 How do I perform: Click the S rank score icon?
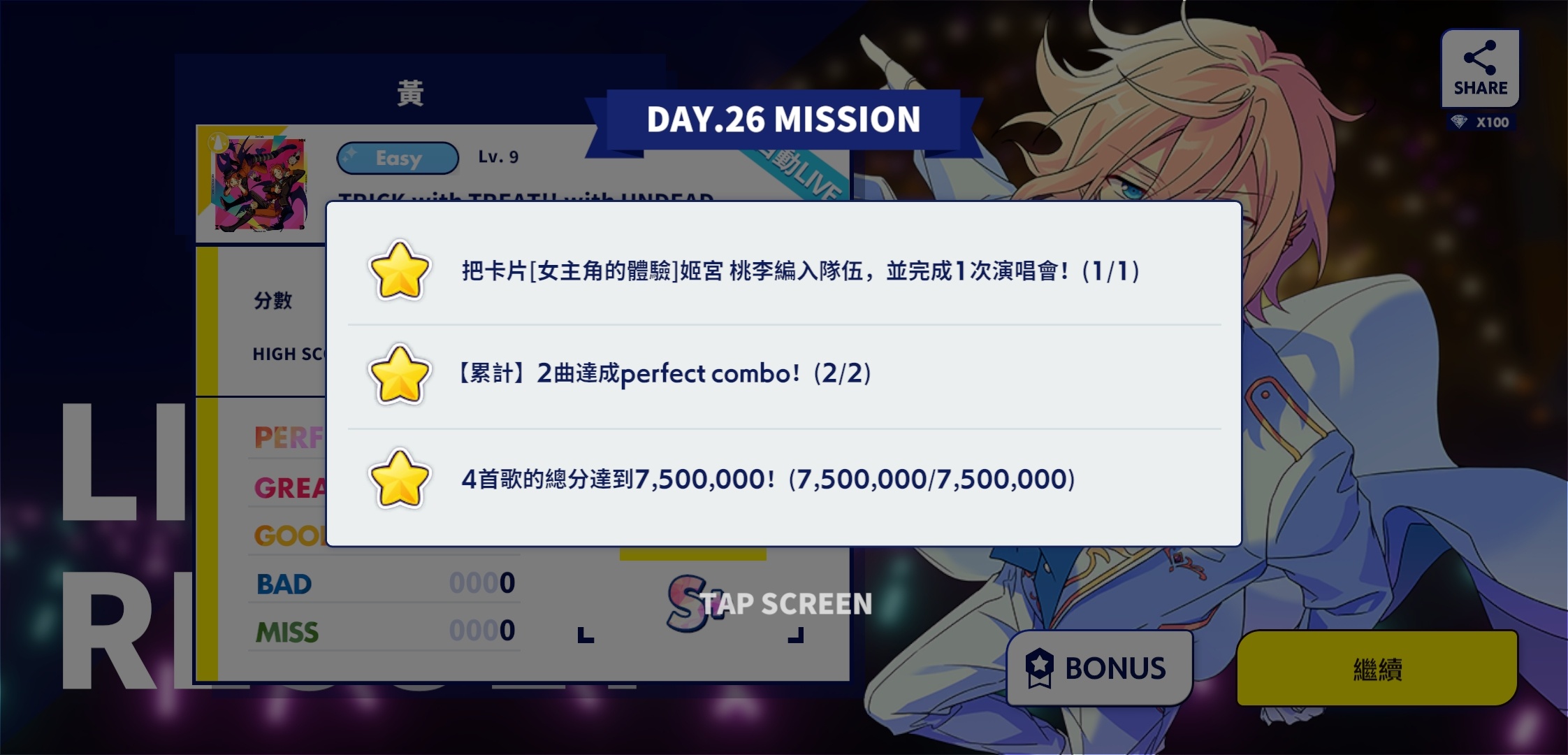pos(685,603)
